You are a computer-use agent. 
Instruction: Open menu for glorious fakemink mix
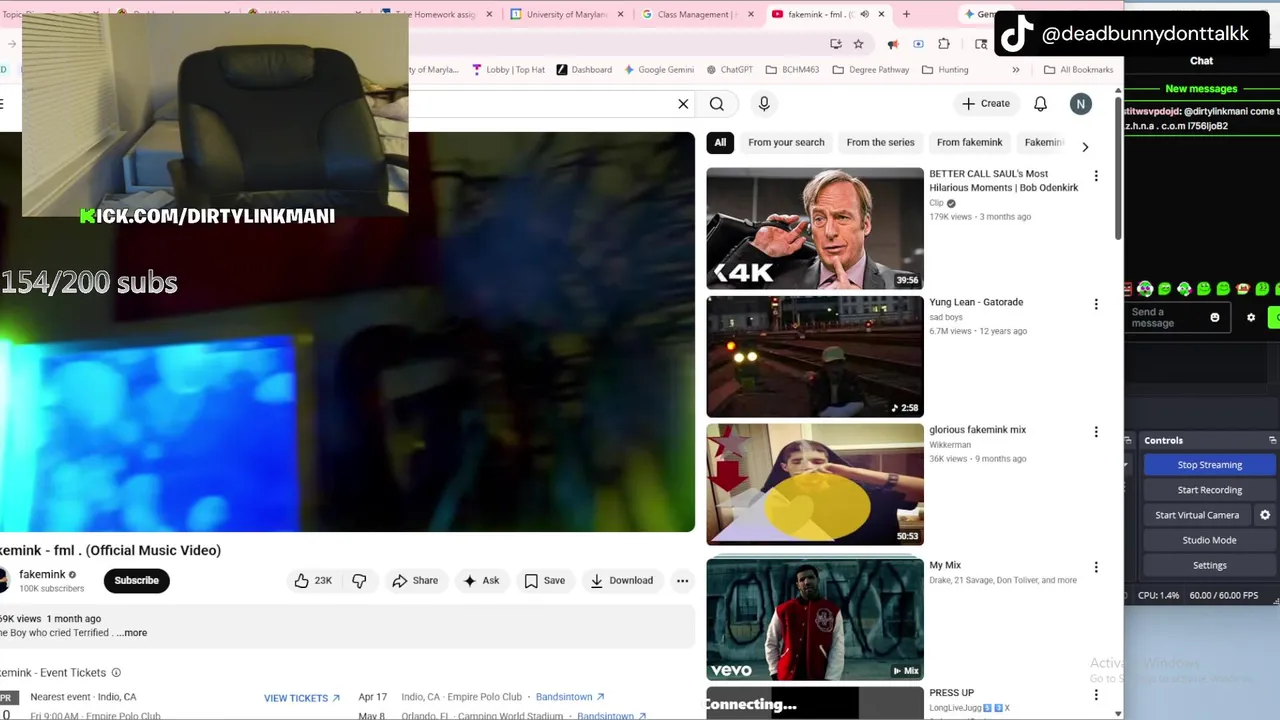tap(1096, 432)
